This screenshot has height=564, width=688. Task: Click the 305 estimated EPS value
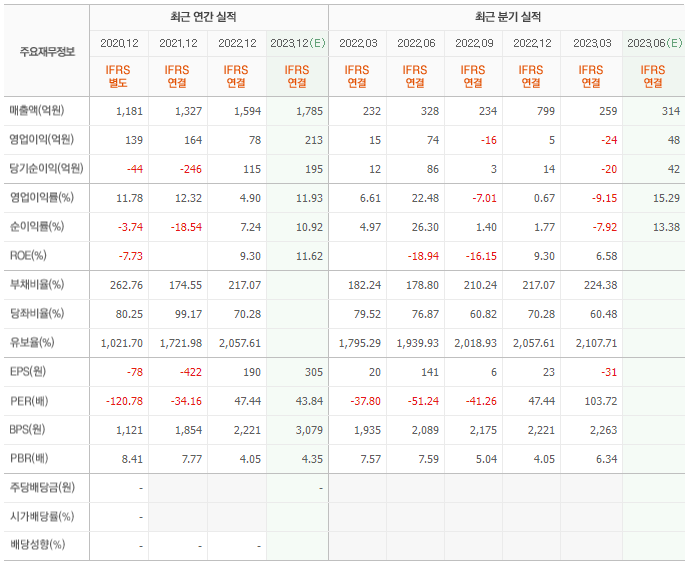click(314, 372)
